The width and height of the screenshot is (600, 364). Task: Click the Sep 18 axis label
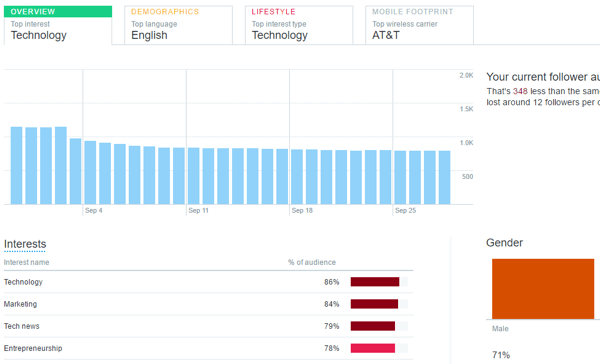tap(302, 211)
